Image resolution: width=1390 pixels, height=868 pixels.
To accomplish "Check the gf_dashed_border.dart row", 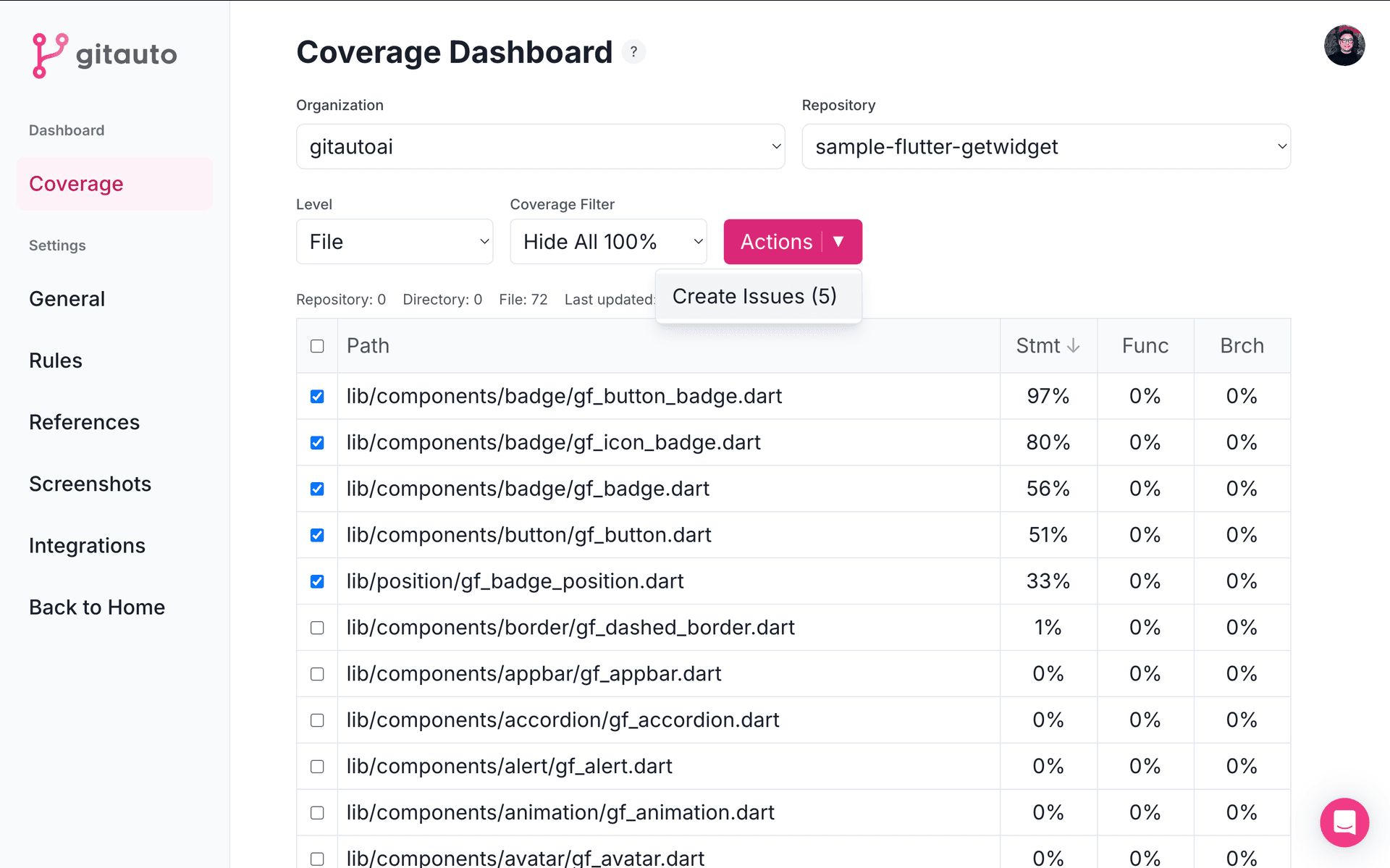I will [x=317, y=628].
